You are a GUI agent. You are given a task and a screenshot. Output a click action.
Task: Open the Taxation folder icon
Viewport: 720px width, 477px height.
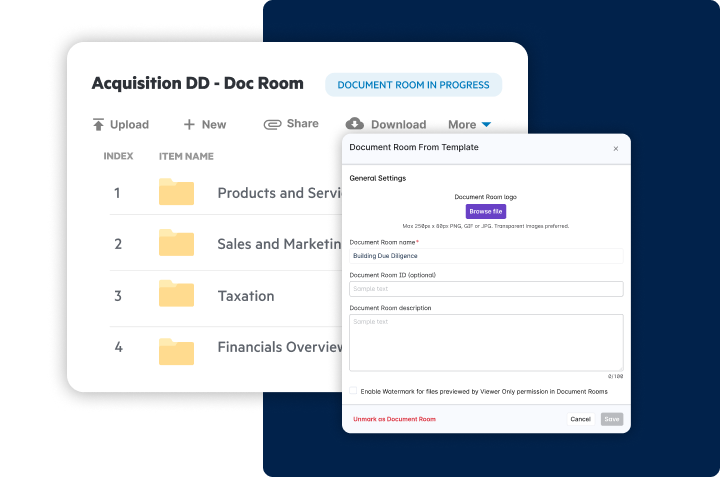[176, 293]
